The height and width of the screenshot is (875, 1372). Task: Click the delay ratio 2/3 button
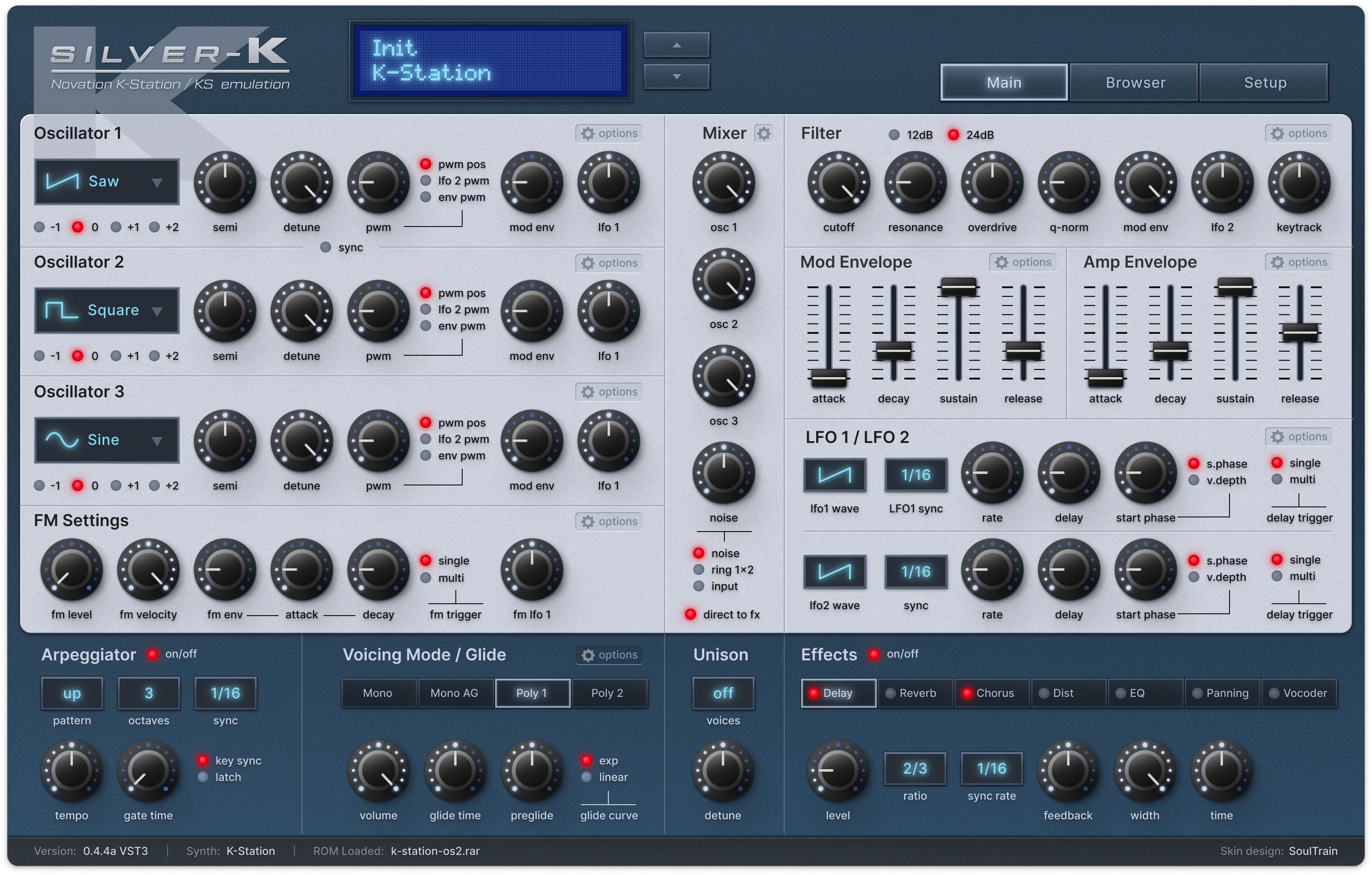(915, 769)
